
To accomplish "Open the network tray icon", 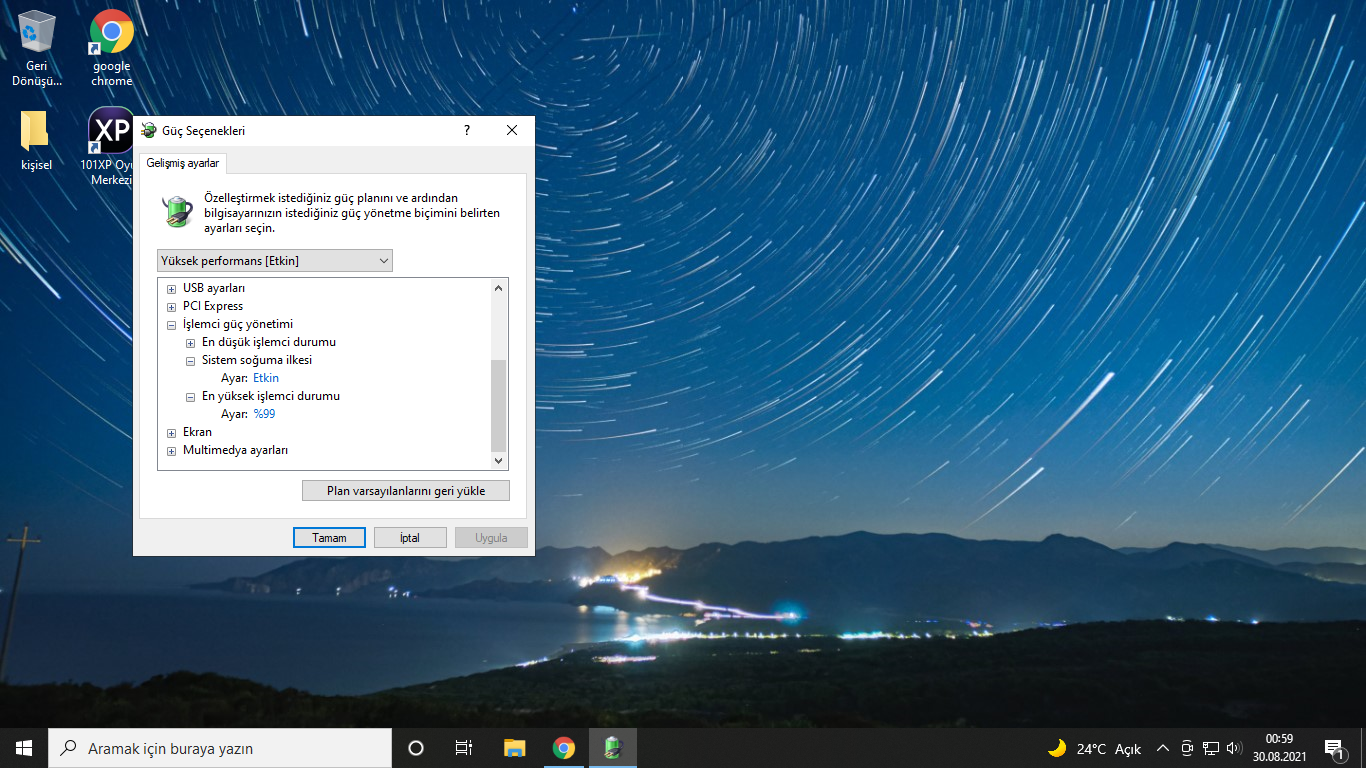I will (x=1211, y=748).
